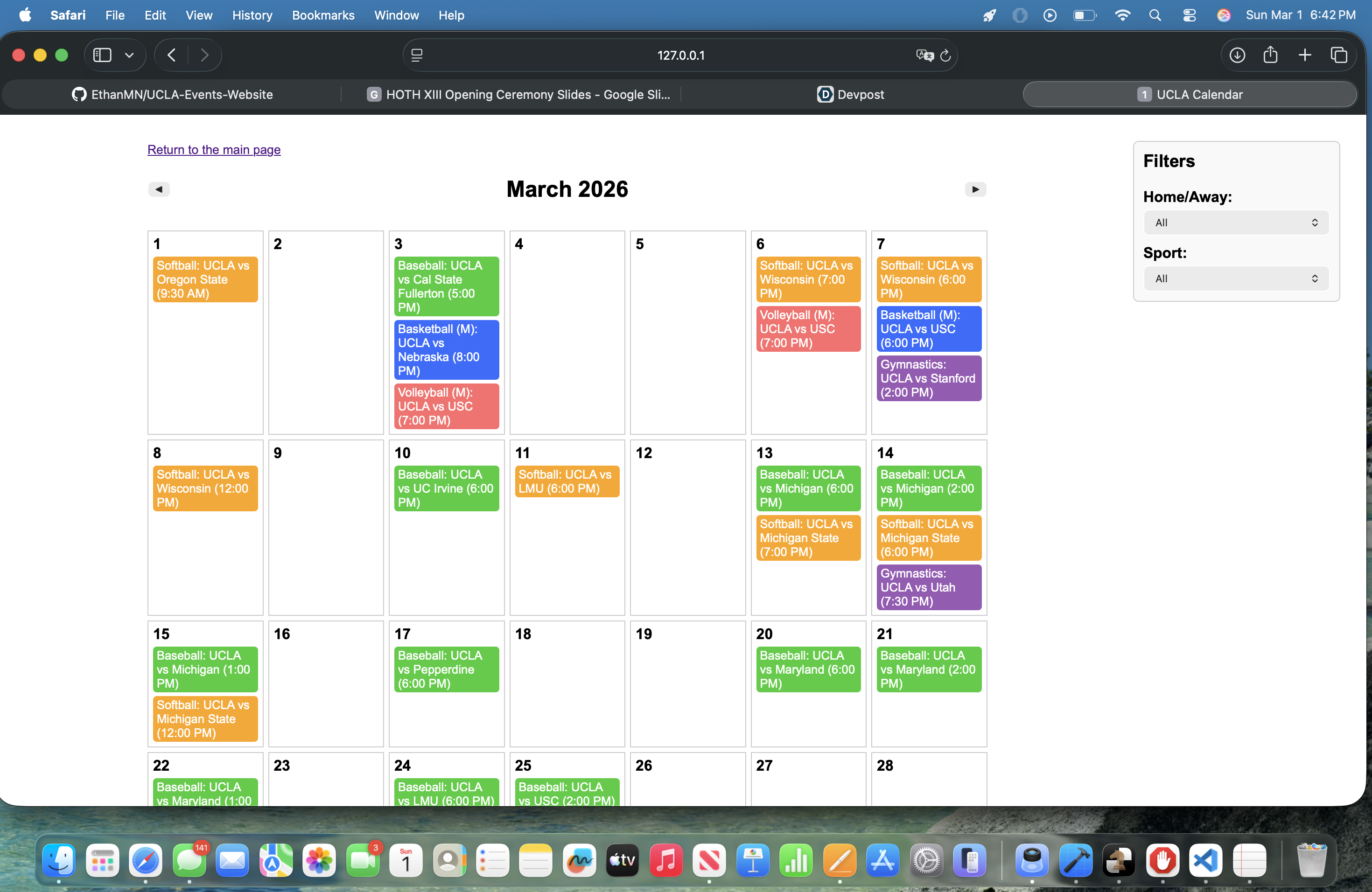Click the purple Gymnastics UCLA vs Stanford event
The image size is (1372, 892).
928,378
